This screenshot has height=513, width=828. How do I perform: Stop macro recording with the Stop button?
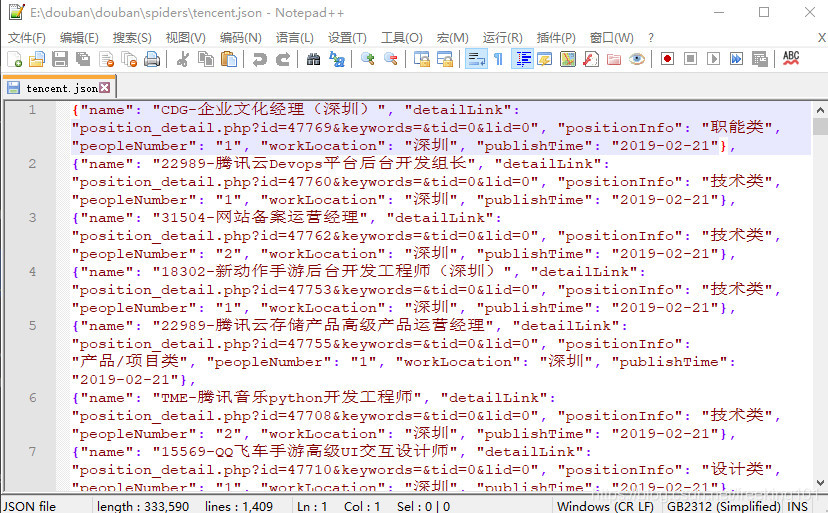[x=690, y=59]
